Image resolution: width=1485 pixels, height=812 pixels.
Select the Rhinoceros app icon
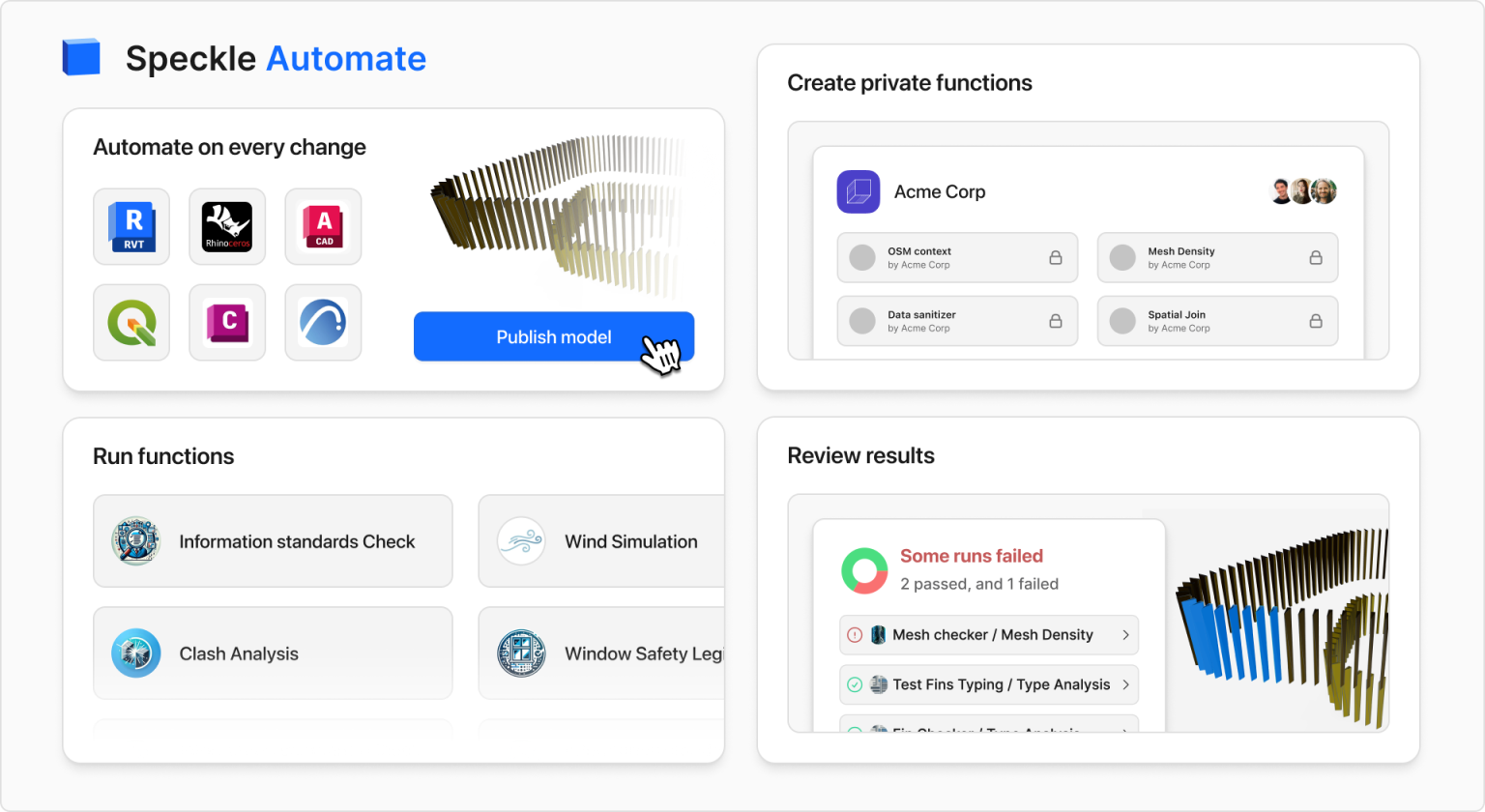point(227,226)
